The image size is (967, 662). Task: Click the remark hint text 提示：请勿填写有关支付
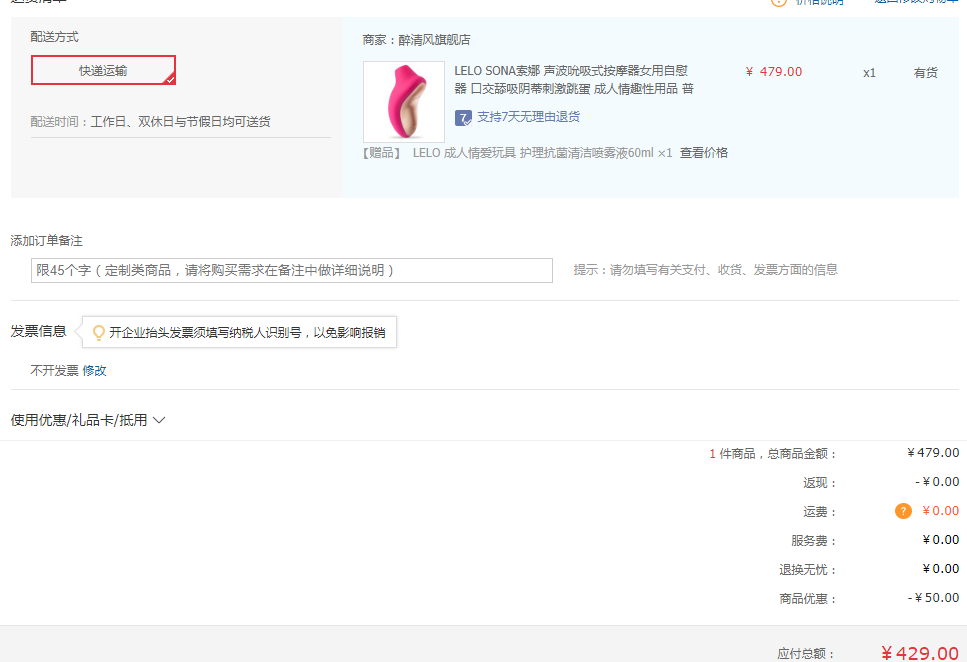coord(706,270)
